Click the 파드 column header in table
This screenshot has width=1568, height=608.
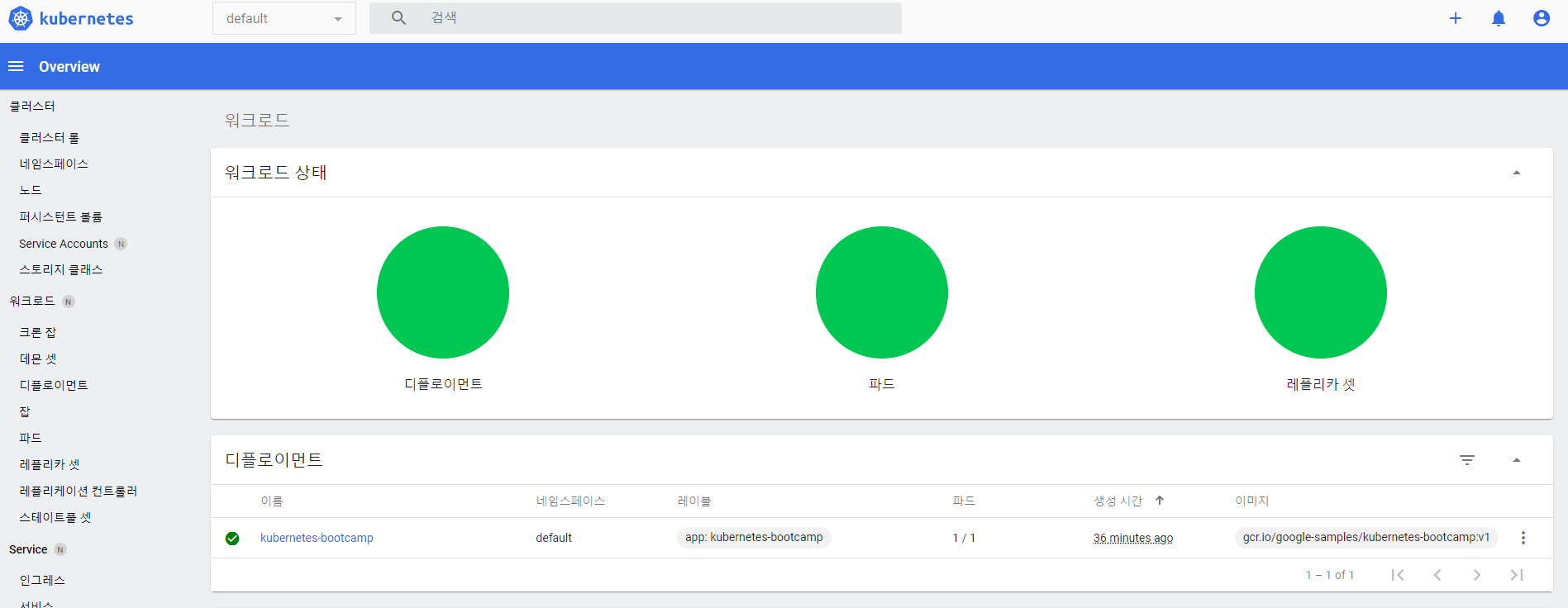964,501
